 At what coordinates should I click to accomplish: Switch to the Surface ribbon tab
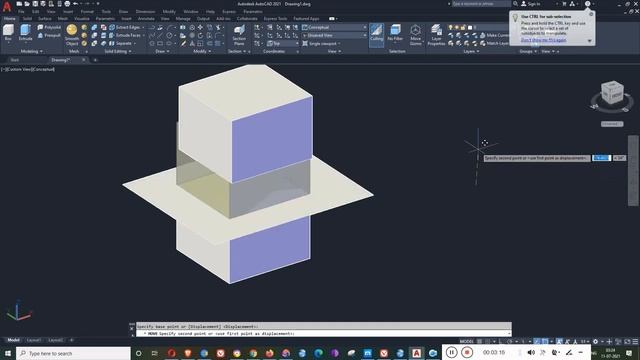click(x=44, y=19)
